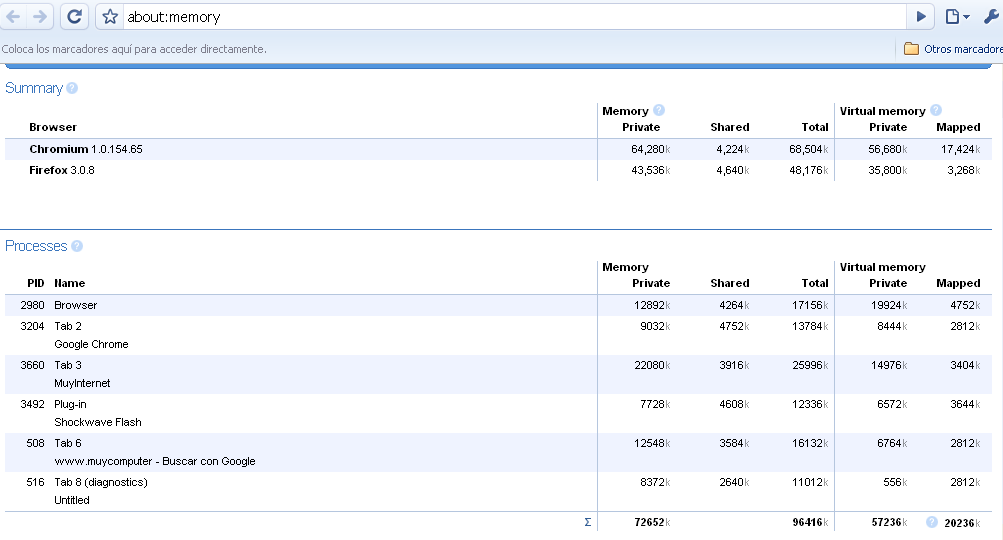
Task: Click the help icon next to Processes
Action: click(77, 246)
